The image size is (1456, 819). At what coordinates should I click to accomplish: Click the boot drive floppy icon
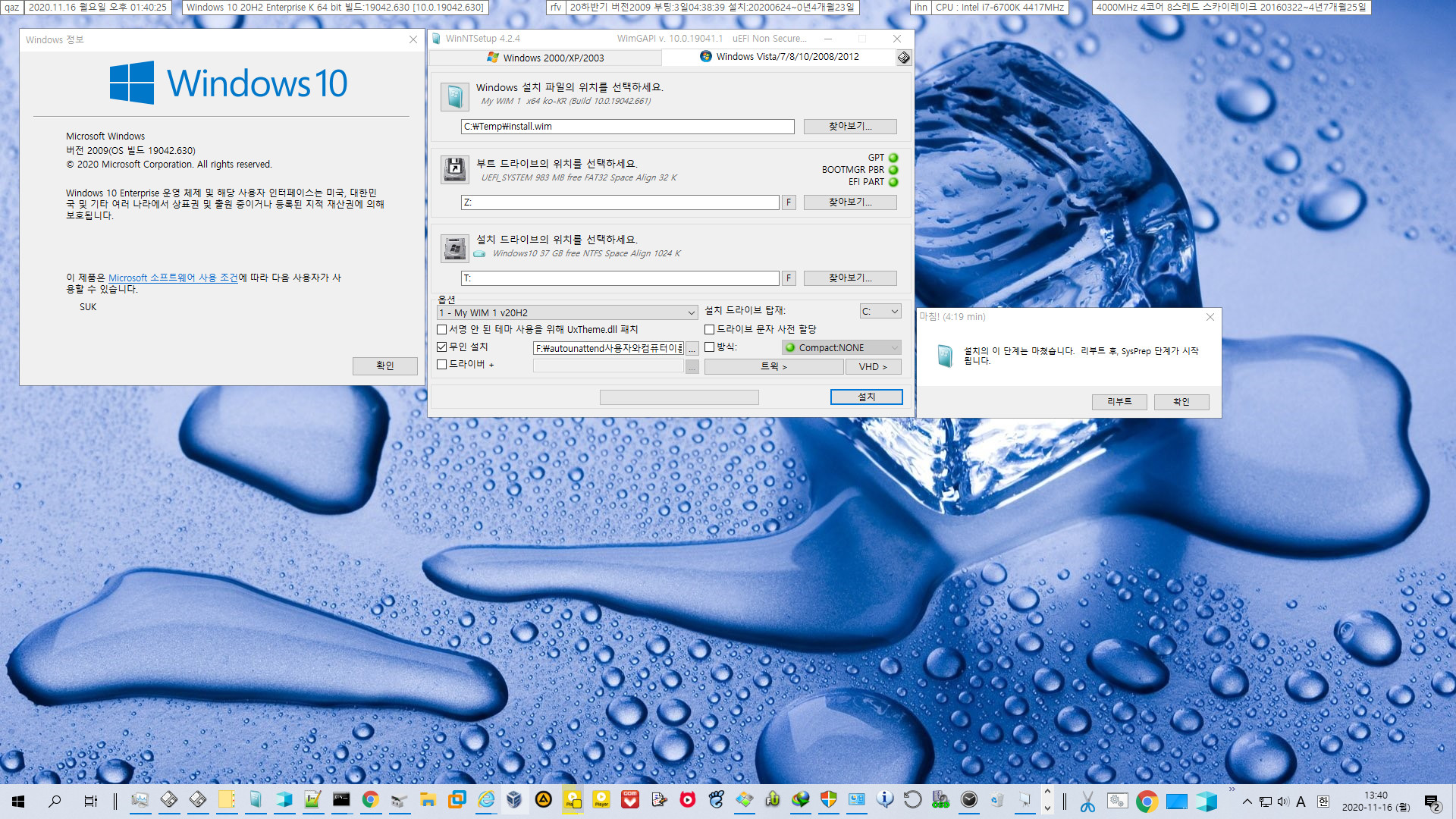[x=455, y=169]
